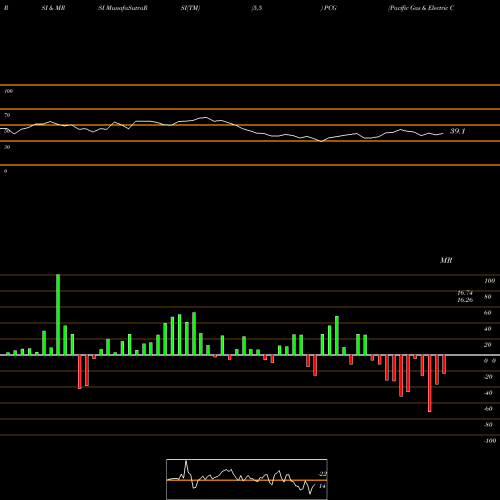Image resolution: width=500 pixels, height=500 pixels.
Task: Click the 16.74 value label
Action: pyautogui.click(x=465, y=293)
